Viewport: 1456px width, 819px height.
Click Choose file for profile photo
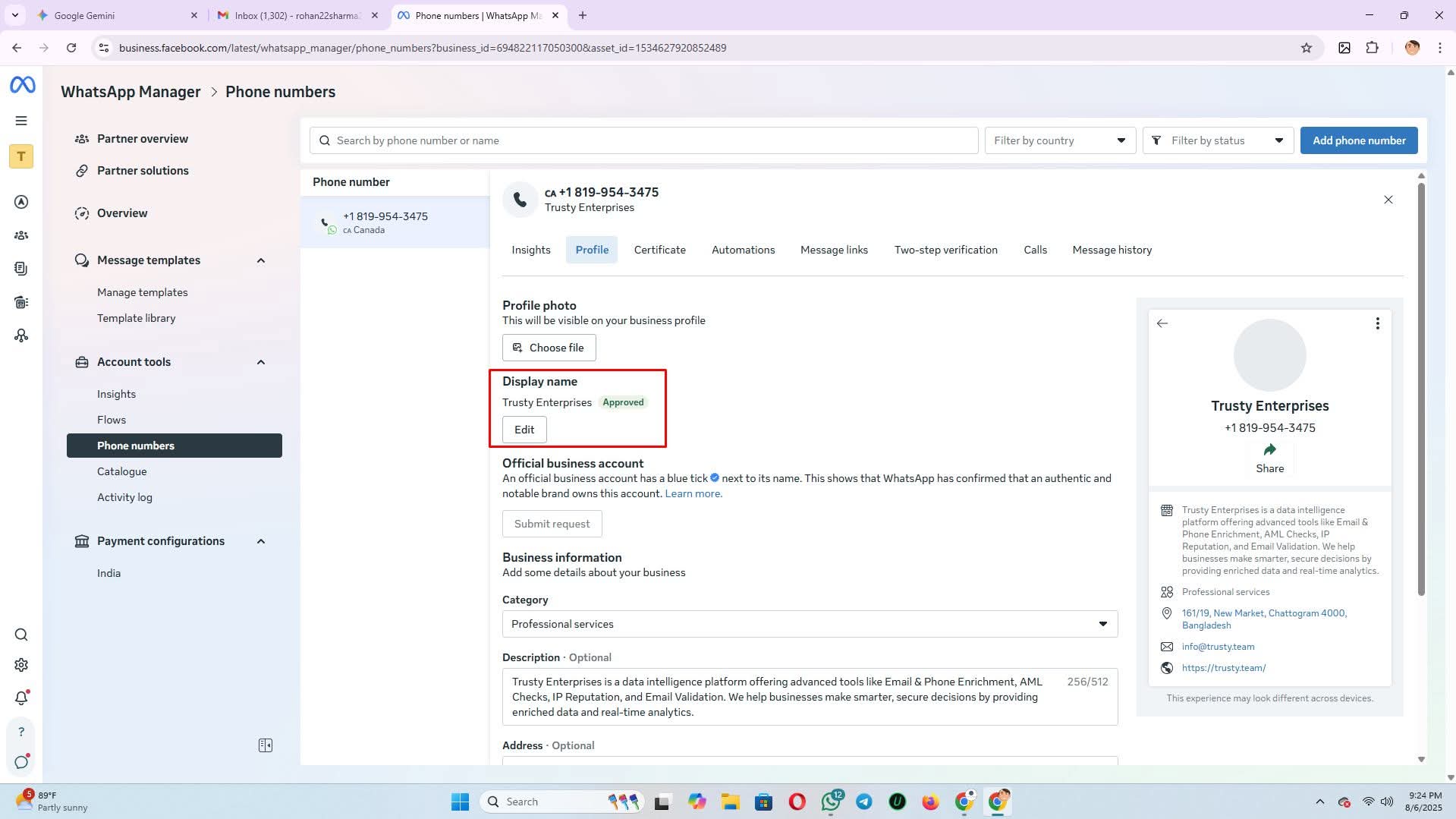pos(549,348)
